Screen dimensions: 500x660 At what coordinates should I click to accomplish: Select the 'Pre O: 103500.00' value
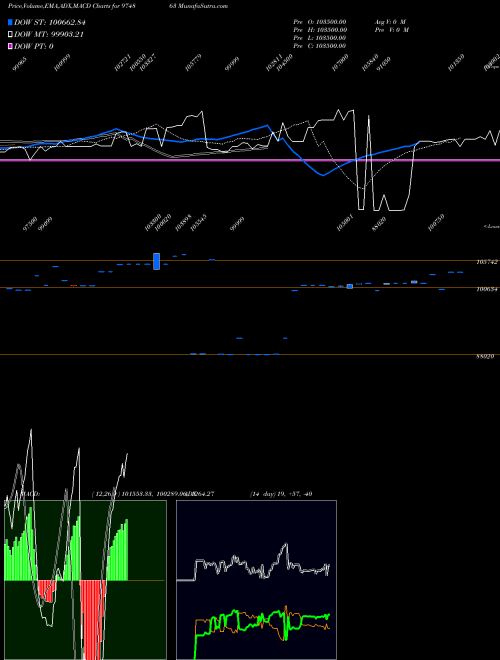click(x=320, y=21)
